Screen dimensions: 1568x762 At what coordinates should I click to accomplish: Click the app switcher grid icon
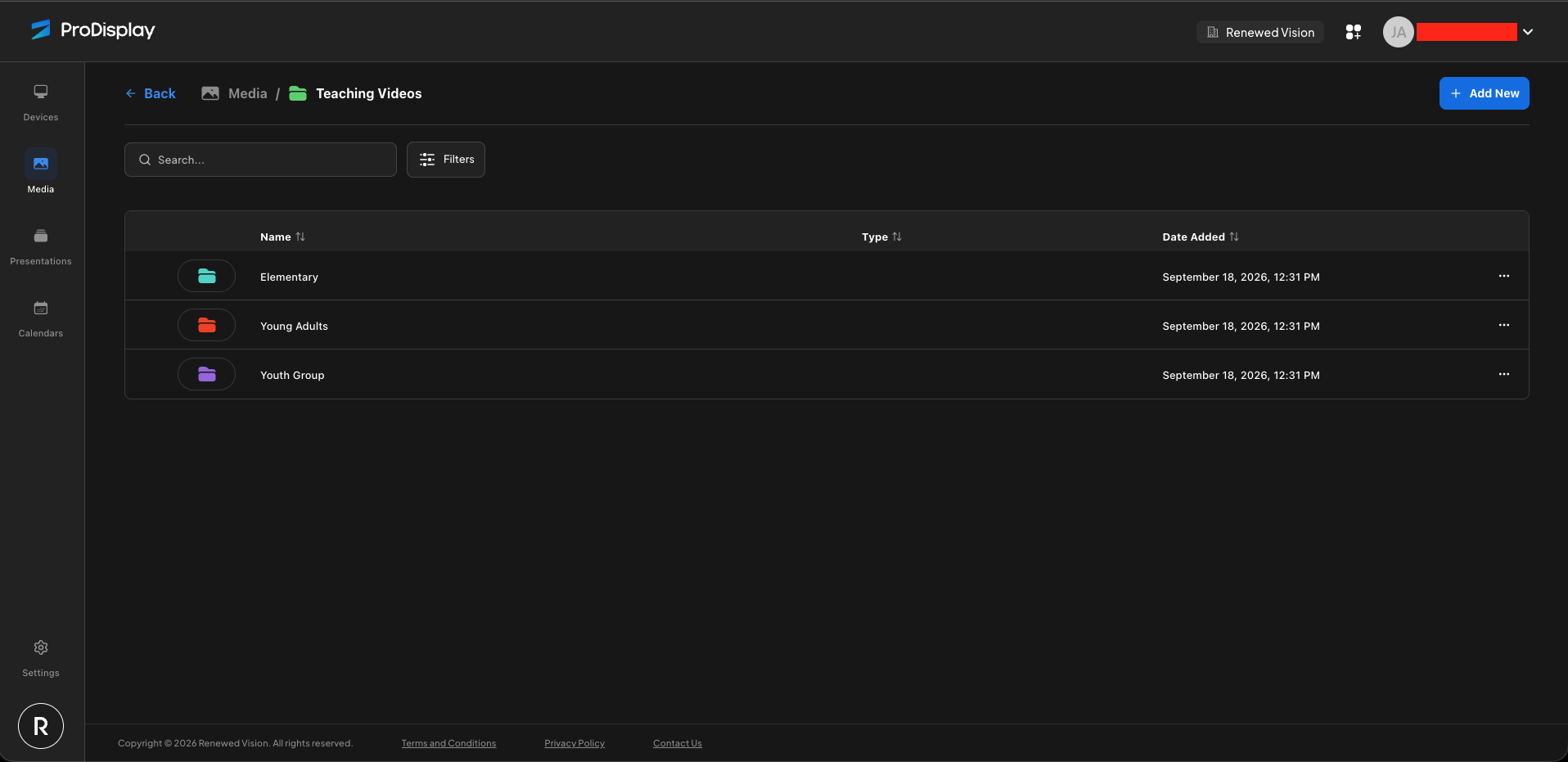tap(1354, 32)
